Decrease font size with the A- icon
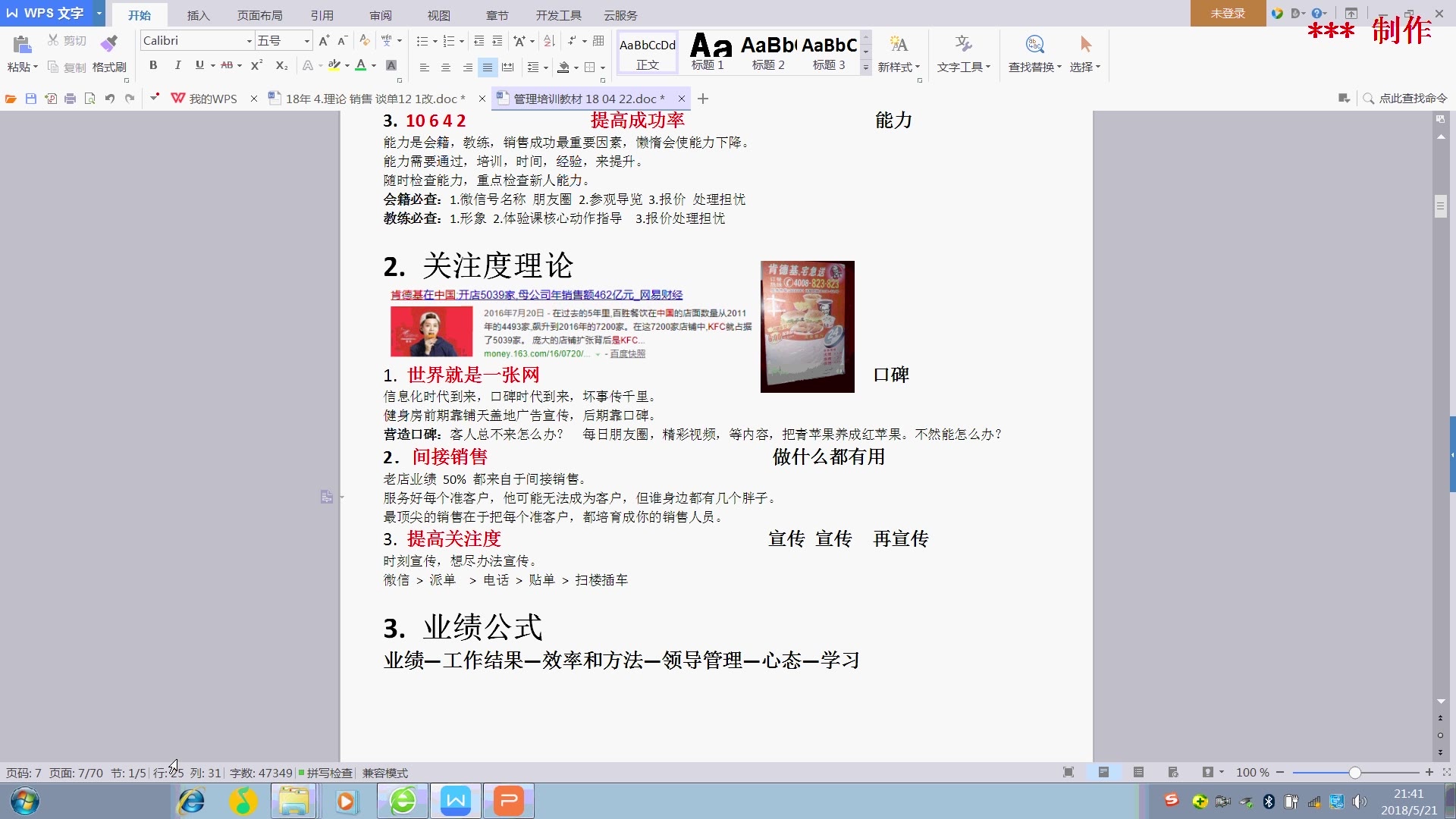1456x819 pixels. pyautogui.click(x=342, y=41)
